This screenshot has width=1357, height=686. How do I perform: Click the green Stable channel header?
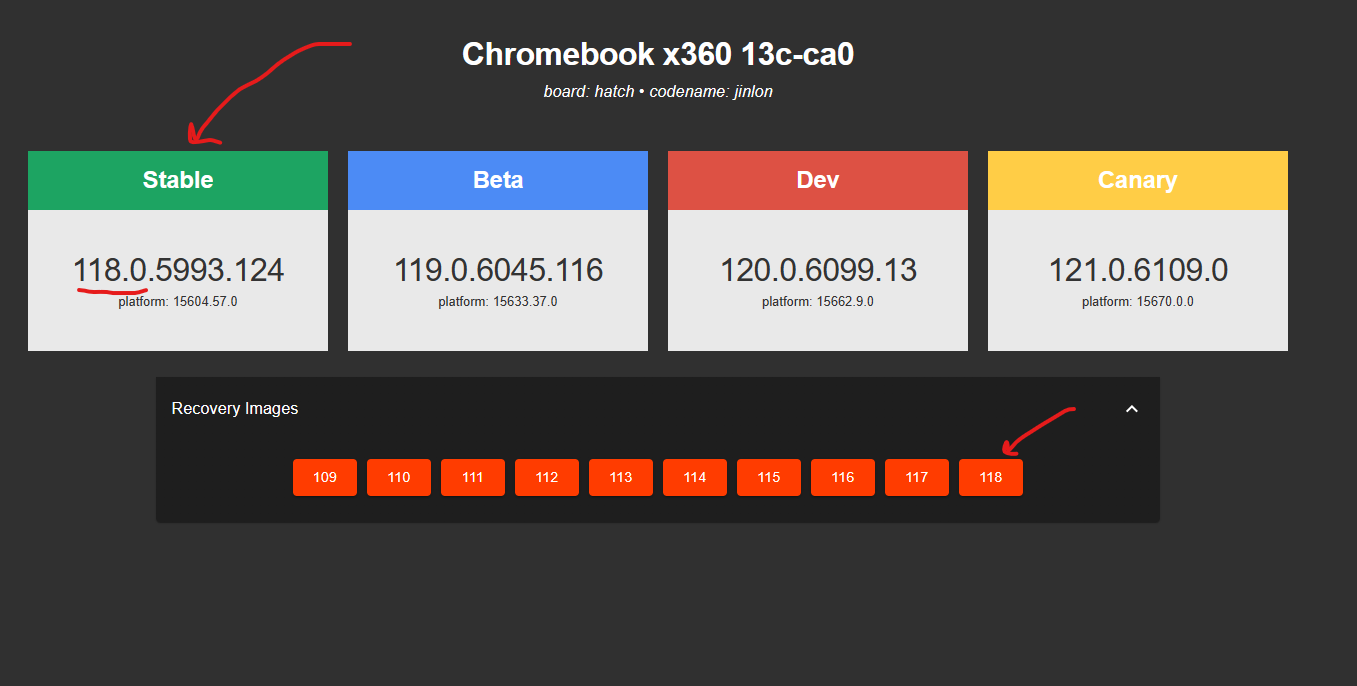[178, 180]
